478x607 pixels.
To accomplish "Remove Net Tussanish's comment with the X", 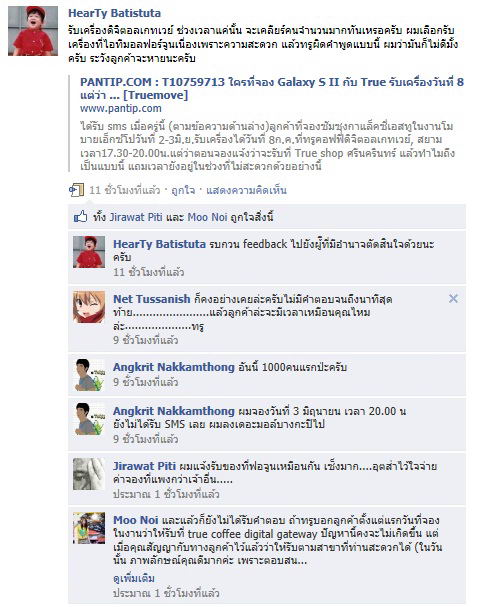I will (x=453, y=298).
